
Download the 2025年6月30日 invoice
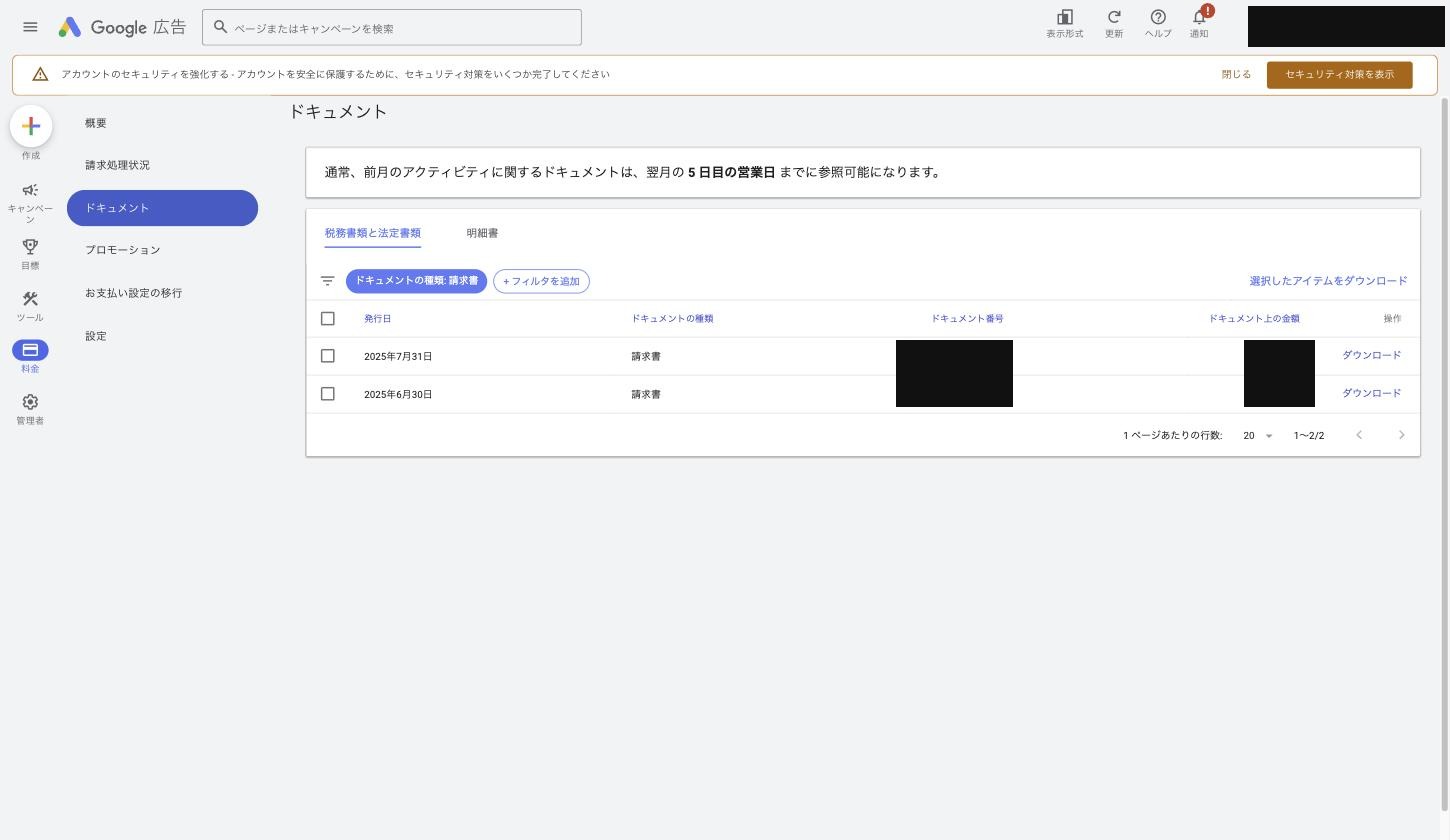pyautogui.click(x=1371, y=393)
